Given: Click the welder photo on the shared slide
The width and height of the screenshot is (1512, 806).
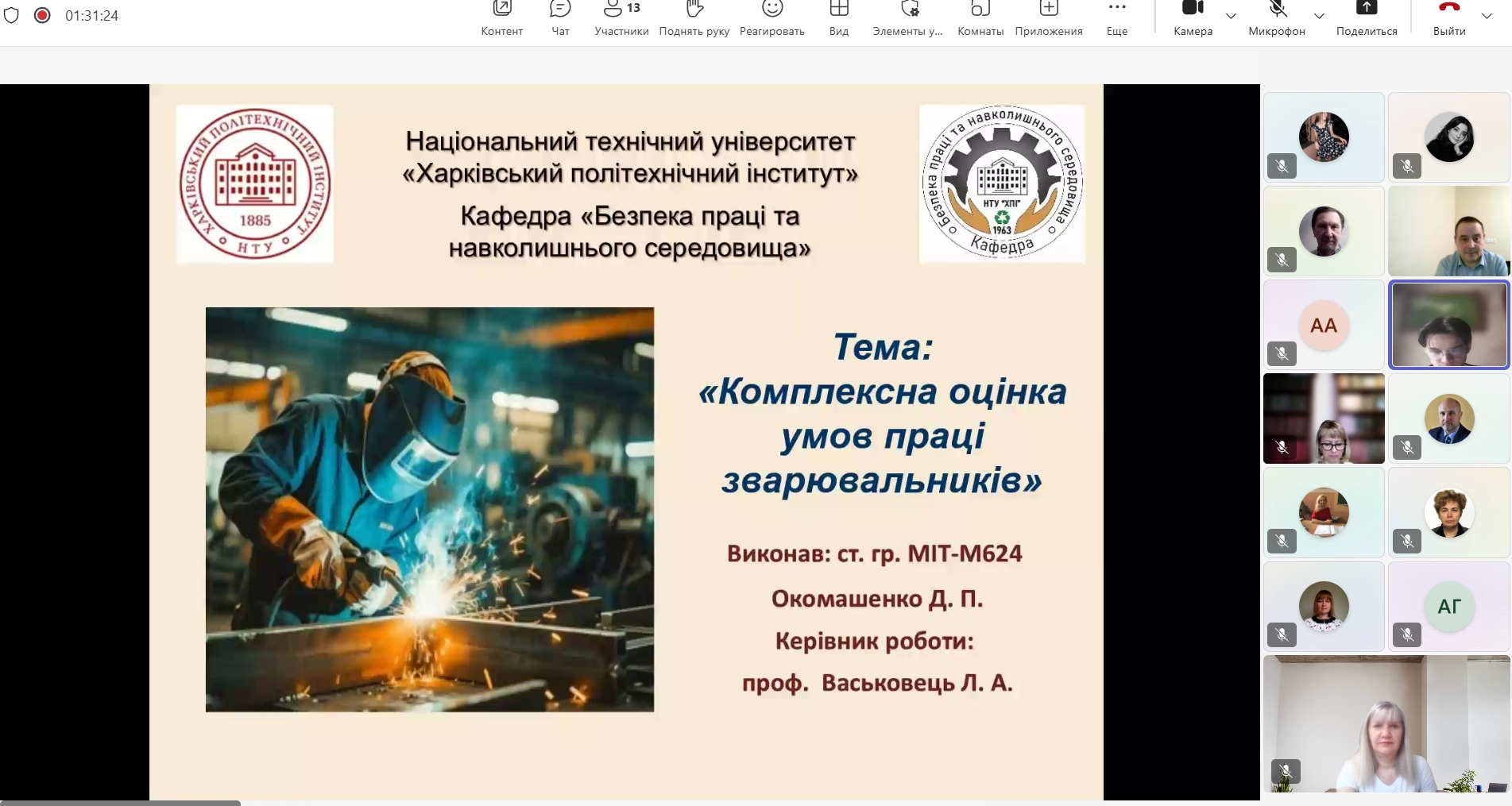Looking at the screenshot, I should click(430, 509).
